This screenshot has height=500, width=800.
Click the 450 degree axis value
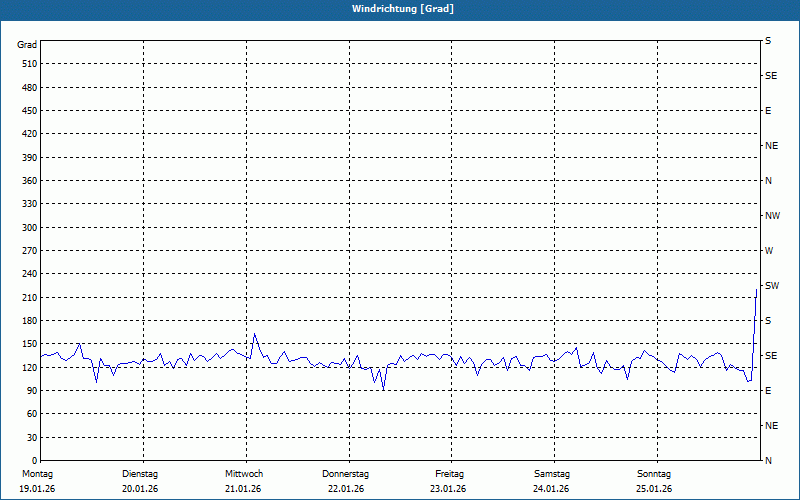coord(30,111)
